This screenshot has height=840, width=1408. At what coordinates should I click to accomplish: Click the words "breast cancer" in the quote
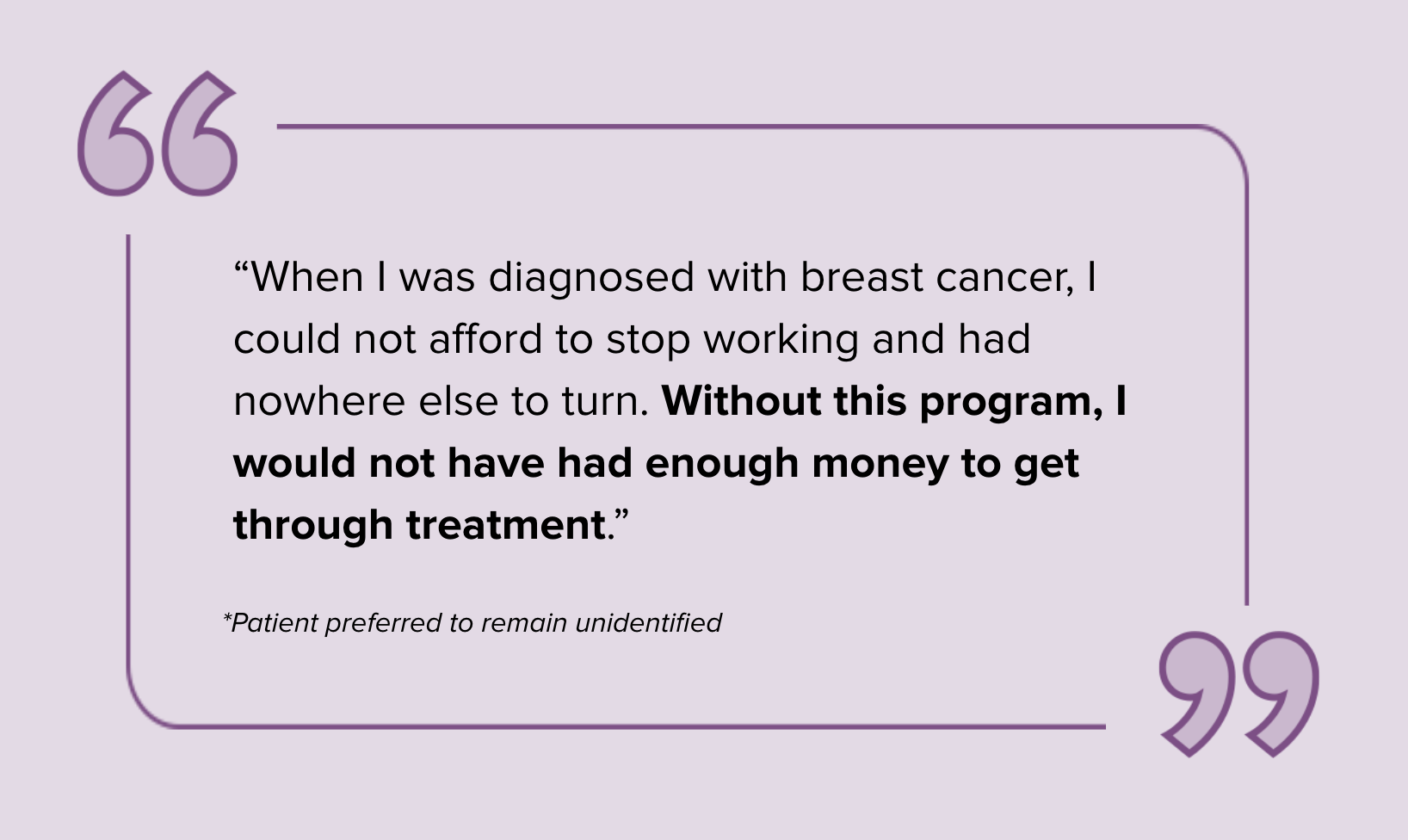[937, 277]
